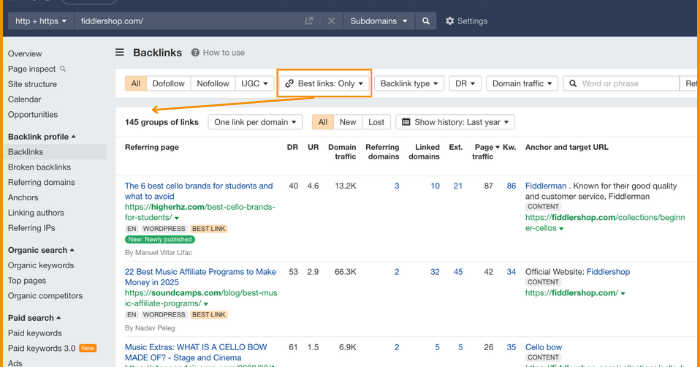The image size is (700, 367).
Task: Select the Dofollow filter
Action: (168, 83)
